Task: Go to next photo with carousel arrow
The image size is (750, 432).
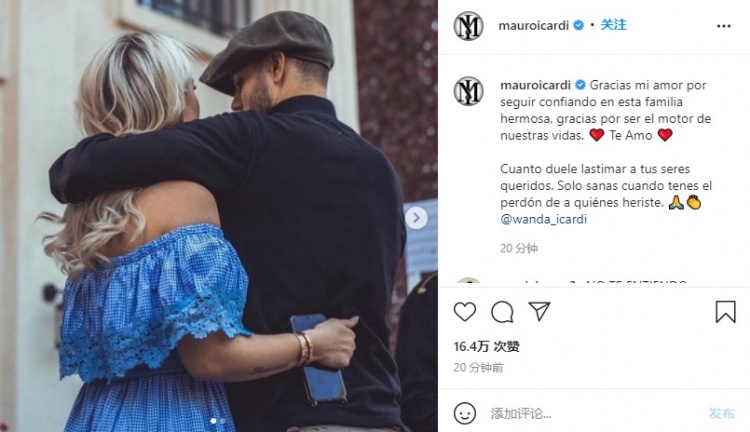Action: [x=417, y=218]
